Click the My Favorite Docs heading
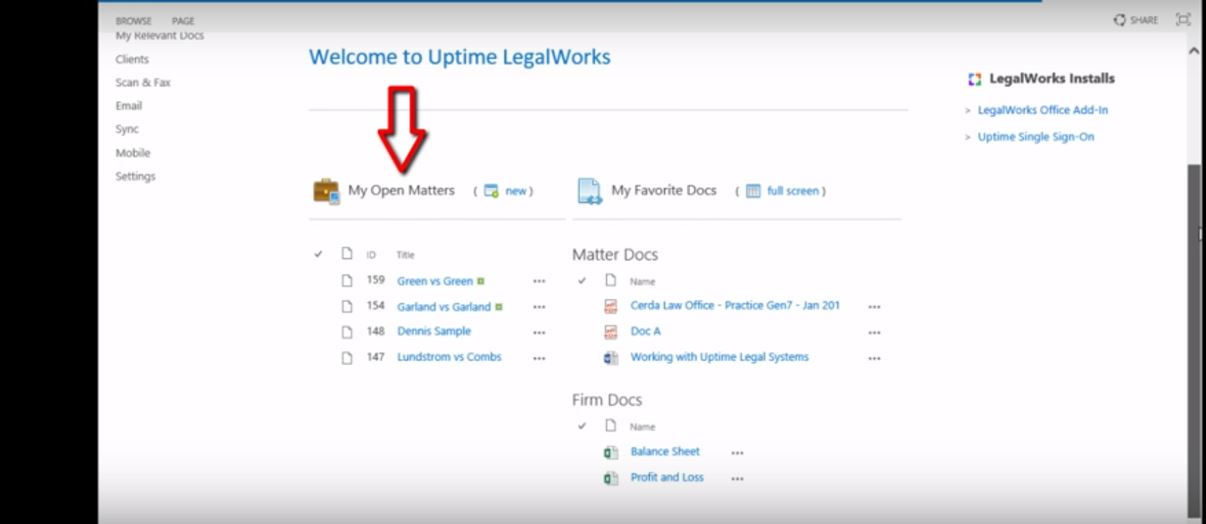 click(x=664, y=190)
